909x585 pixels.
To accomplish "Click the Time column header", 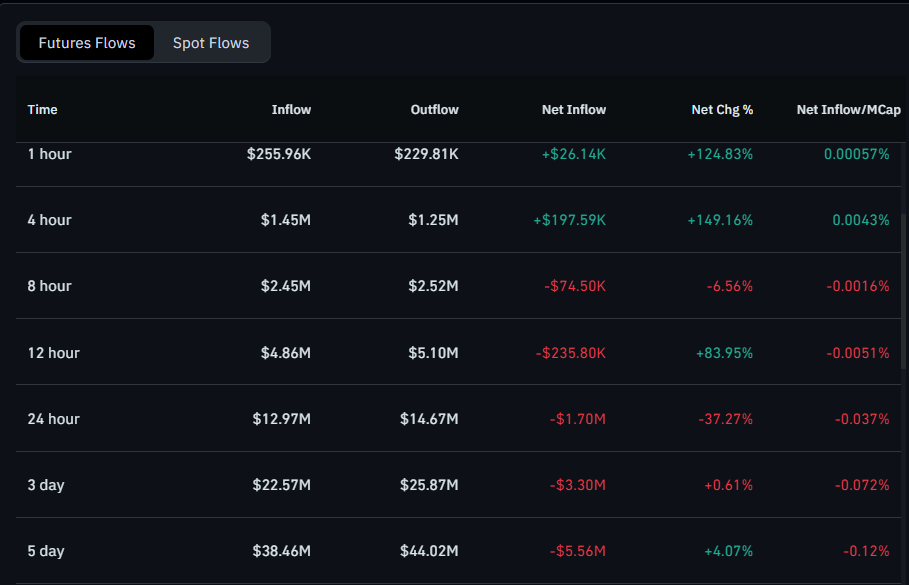I will click(43, 110).
